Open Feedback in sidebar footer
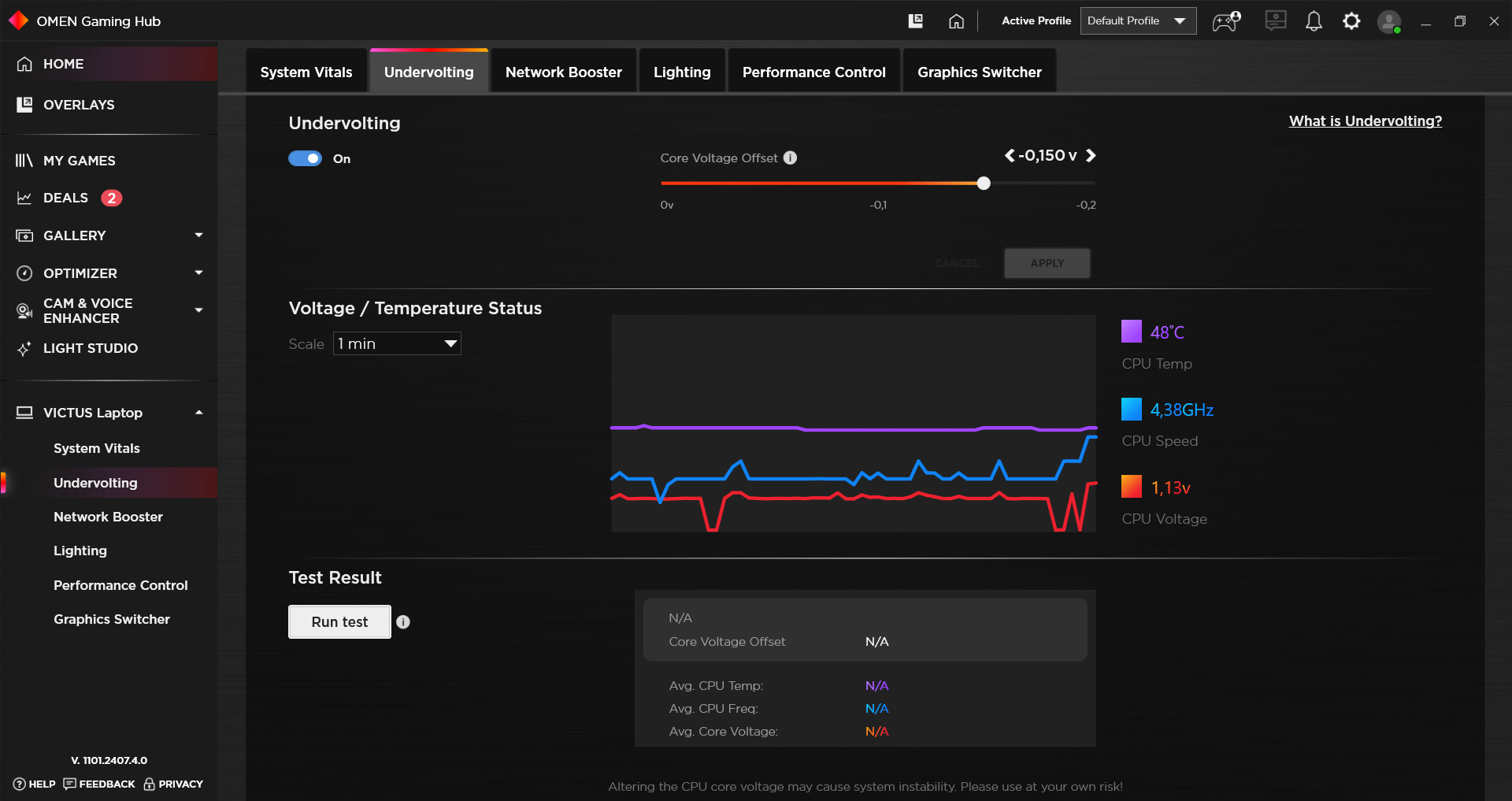 point(99,784)
